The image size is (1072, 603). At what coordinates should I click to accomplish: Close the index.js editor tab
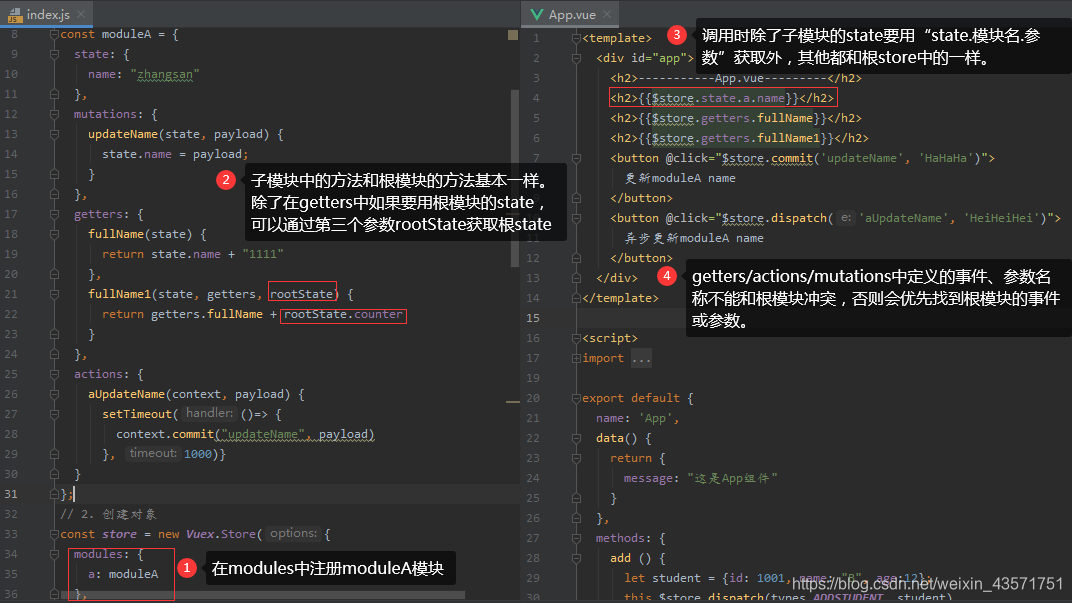(x=81, y=14)
